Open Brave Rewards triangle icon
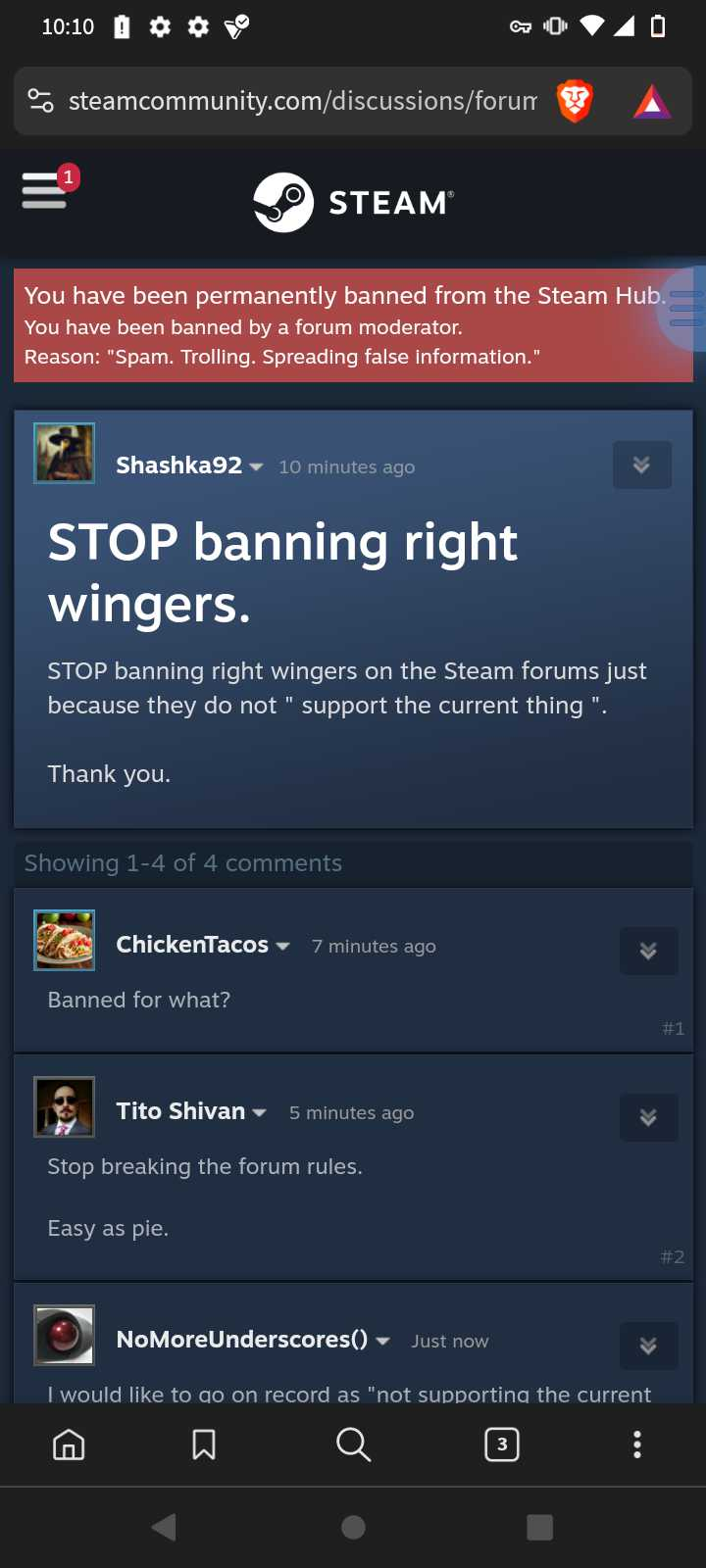 tap(652, 102)
